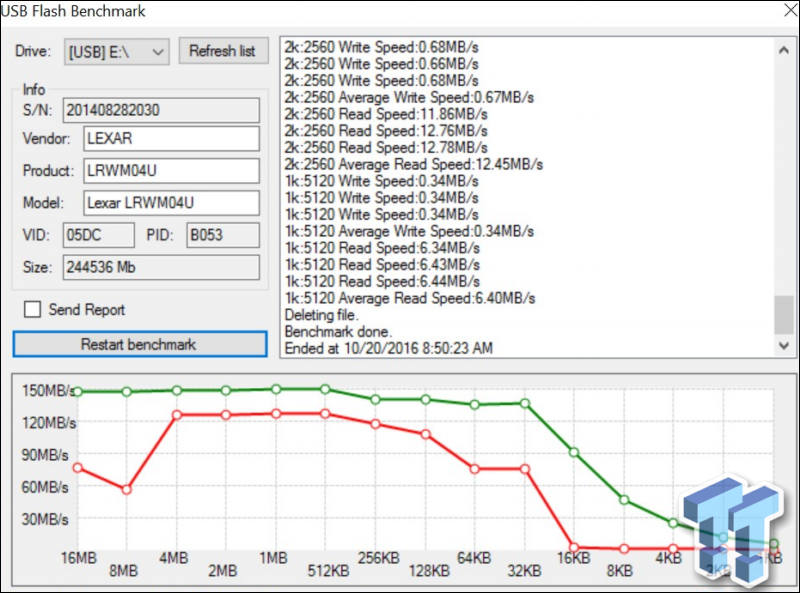Click the log line Write Speed:0.66MB/s

point(382,64)
